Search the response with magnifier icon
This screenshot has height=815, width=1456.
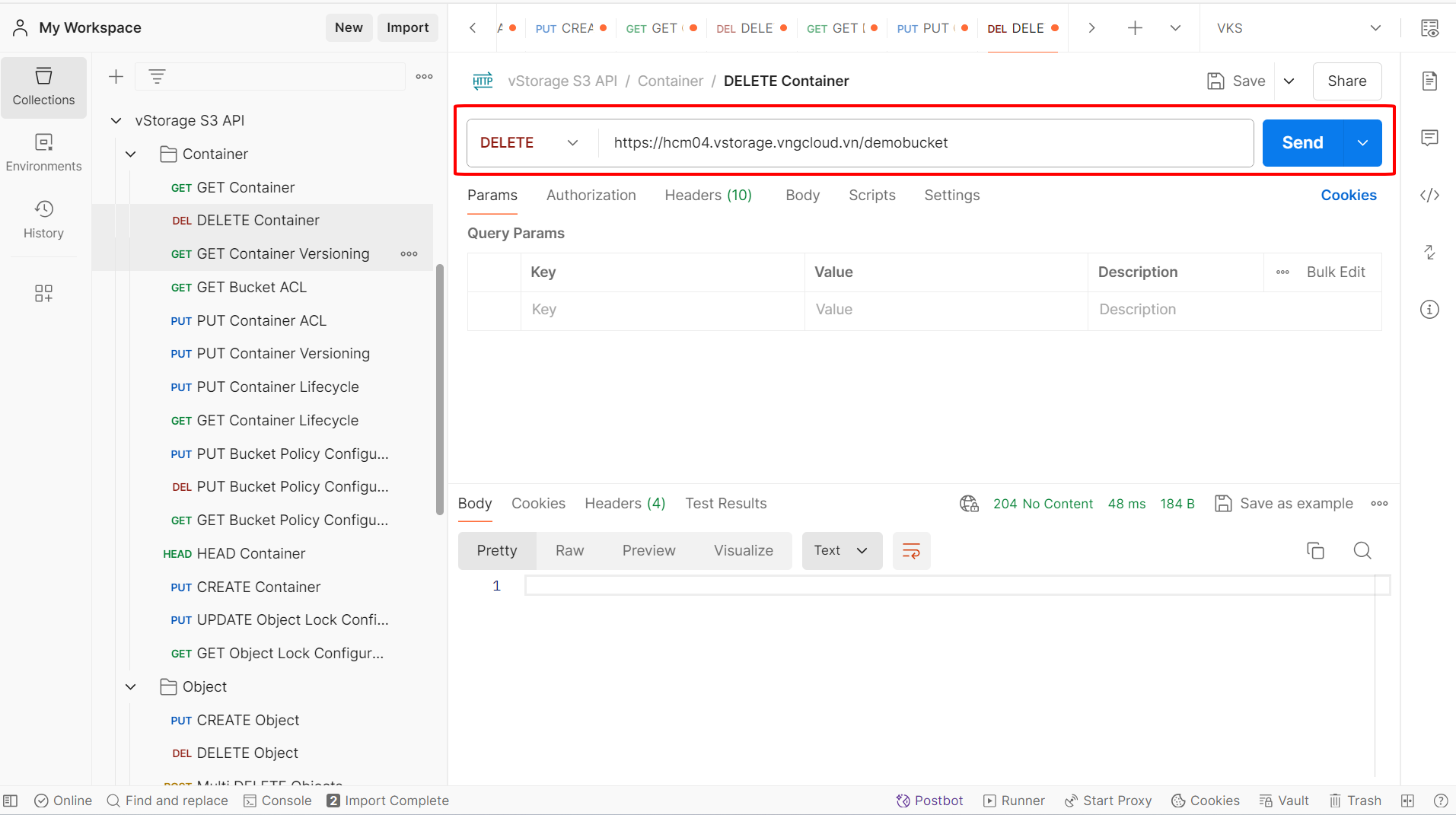1362,550
